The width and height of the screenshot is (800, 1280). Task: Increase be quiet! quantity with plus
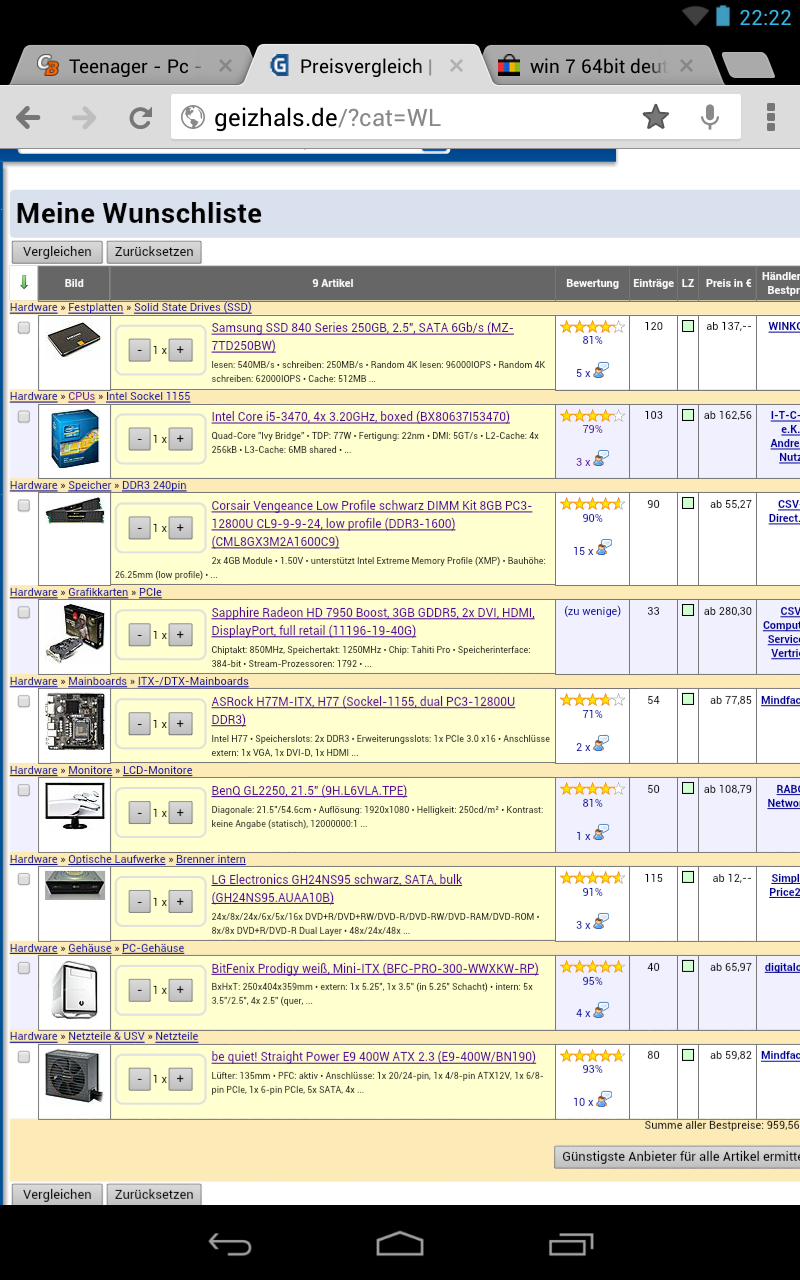180,1079
